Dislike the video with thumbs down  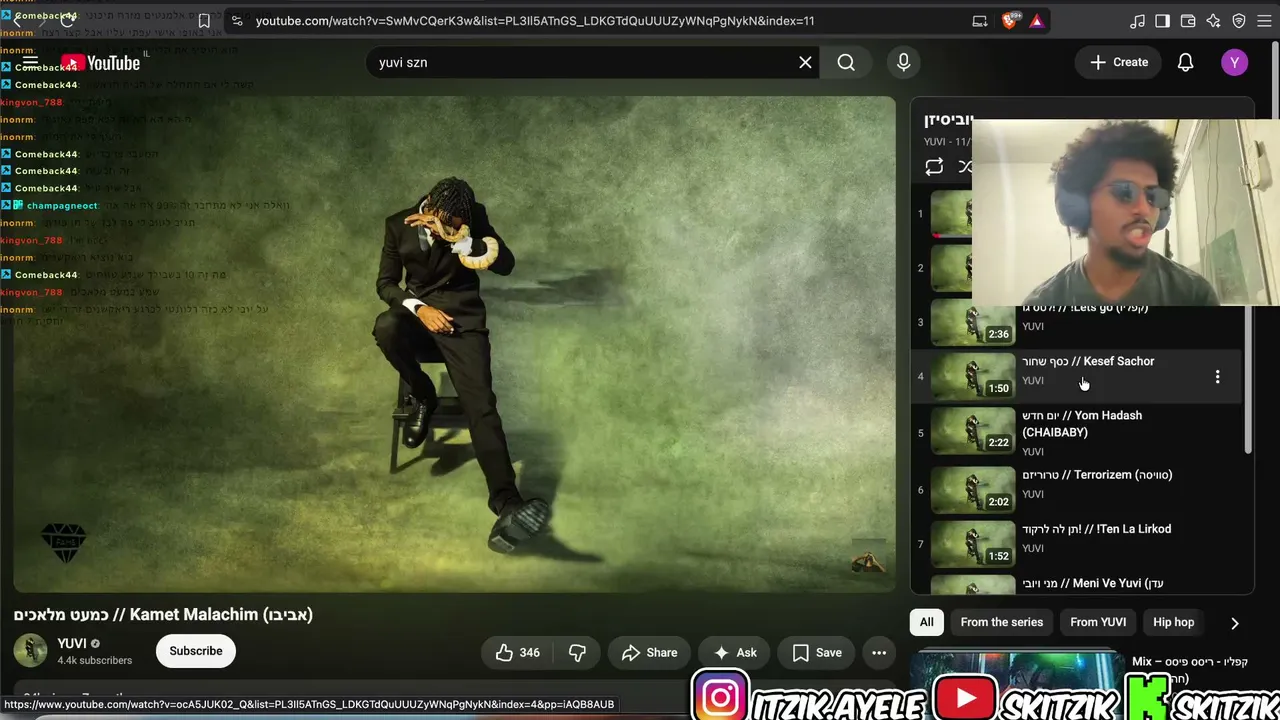tap(577, 653)
